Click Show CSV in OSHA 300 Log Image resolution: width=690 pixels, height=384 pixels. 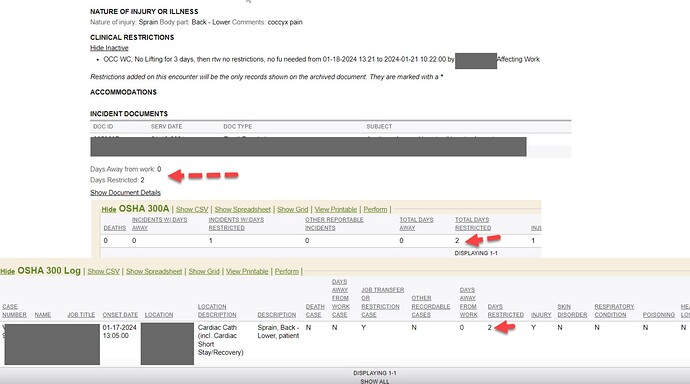(103, 271)
